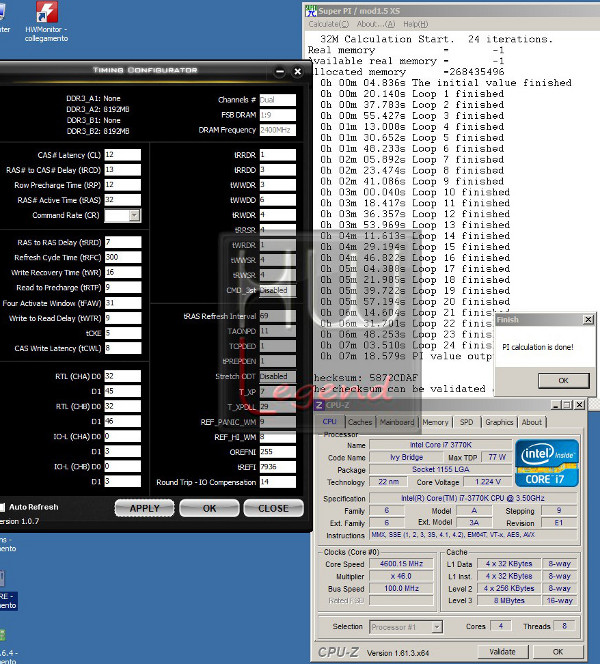The width and height of the screenshot is (600, 664).
Task: Switch to the About tab in CPU-Z
Action: [x=532, y=422]
